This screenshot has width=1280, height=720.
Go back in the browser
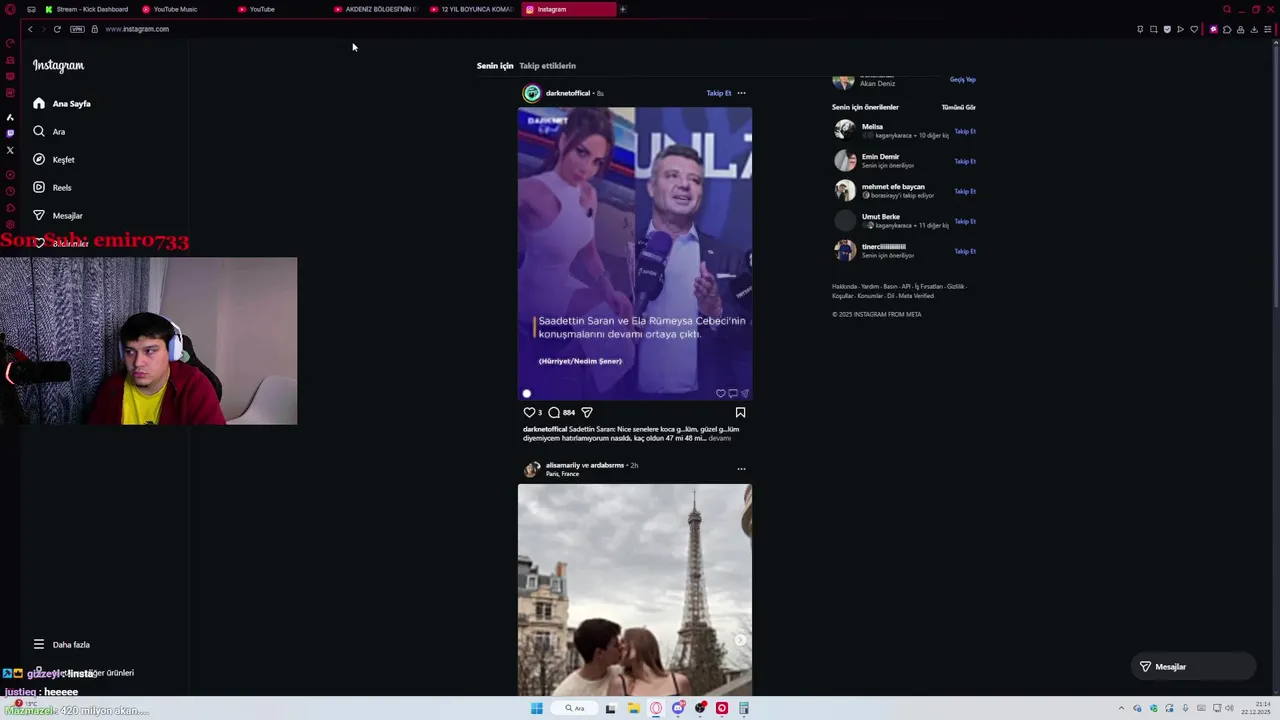click(x=30, y=29)
